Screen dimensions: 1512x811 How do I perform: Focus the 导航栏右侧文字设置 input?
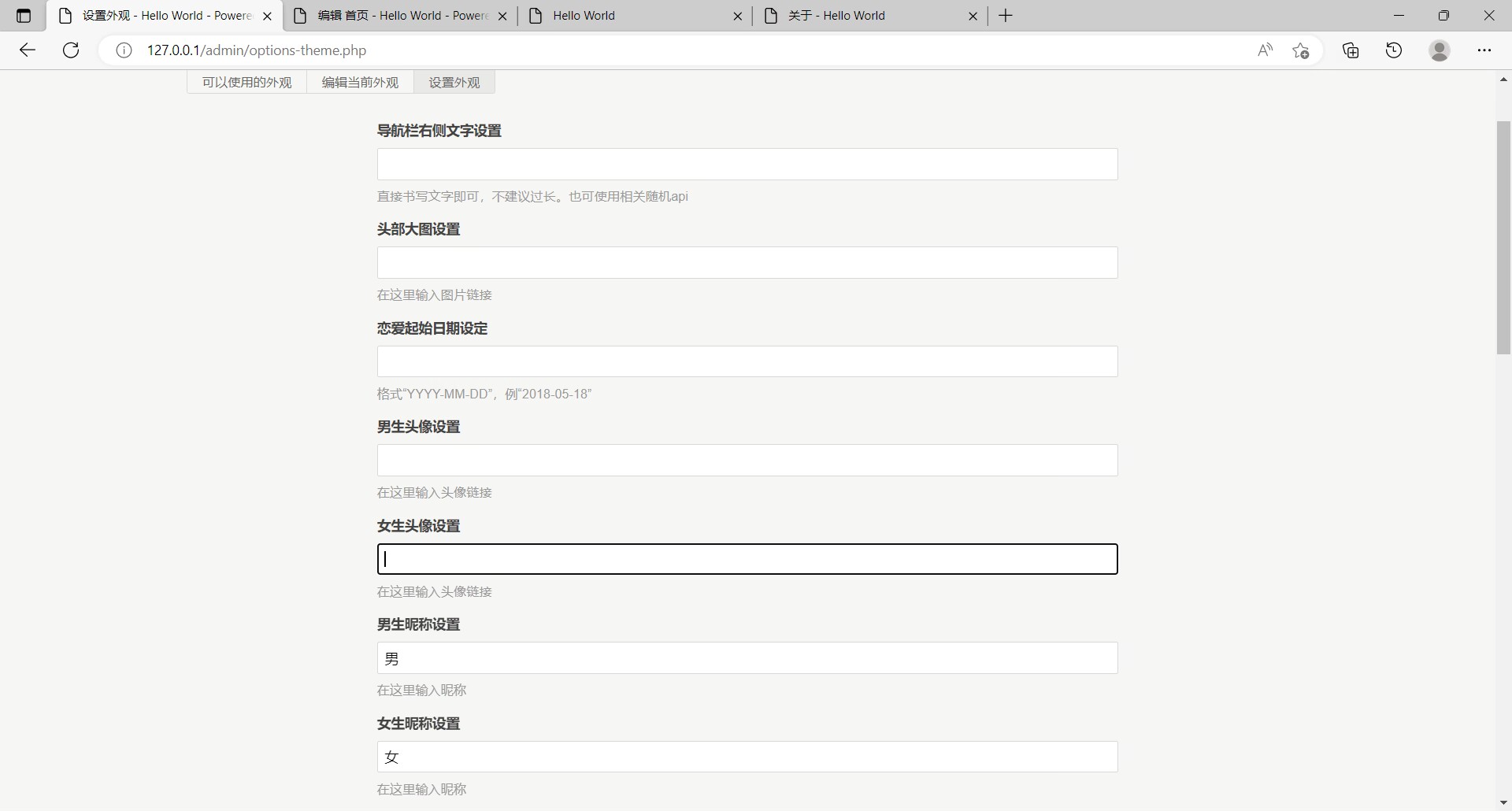tap(747, 164)
